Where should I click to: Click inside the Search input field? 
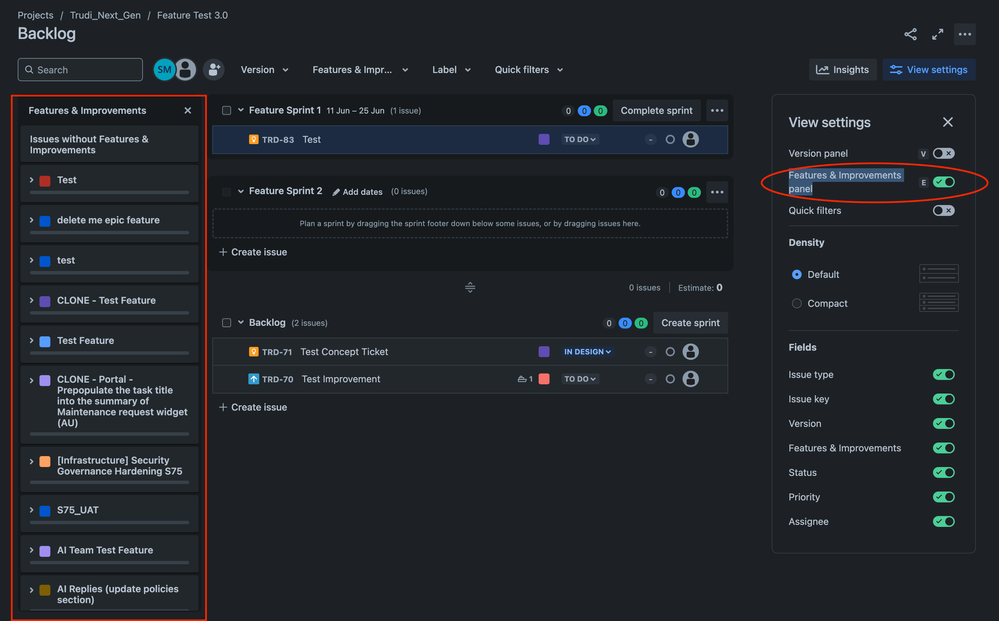coord(80,69)
